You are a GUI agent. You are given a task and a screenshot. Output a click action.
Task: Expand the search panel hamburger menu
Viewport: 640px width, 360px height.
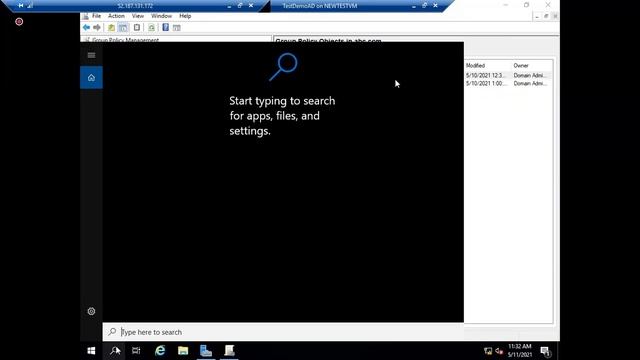[91, 55]
